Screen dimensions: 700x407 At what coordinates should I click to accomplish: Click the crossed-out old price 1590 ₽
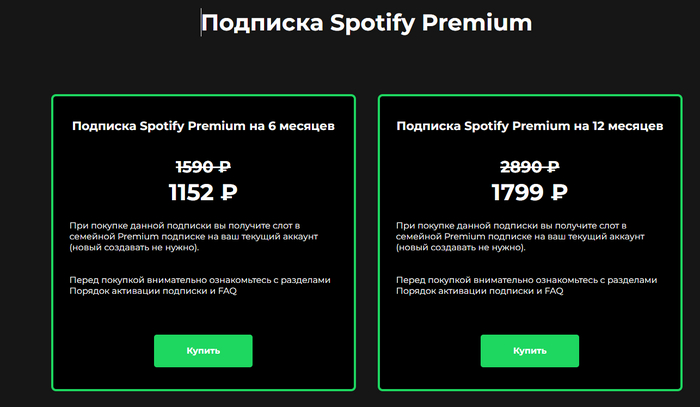pos(203,167)
